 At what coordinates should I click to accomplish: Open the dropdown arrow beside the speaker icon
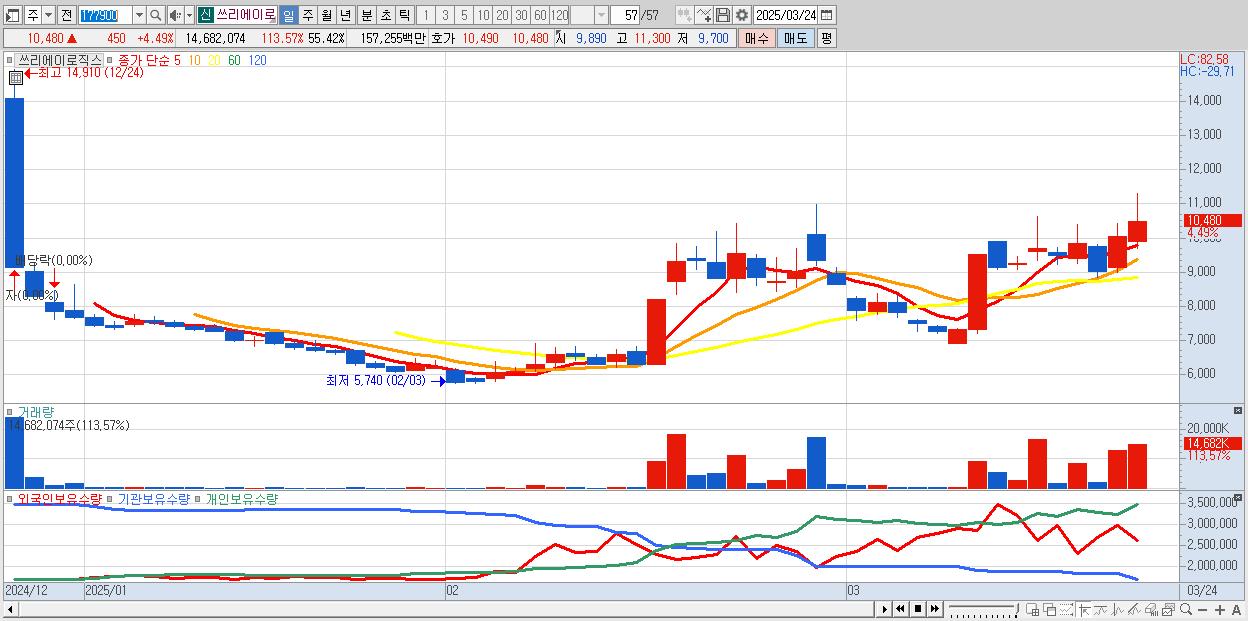(x=189, y=15)
